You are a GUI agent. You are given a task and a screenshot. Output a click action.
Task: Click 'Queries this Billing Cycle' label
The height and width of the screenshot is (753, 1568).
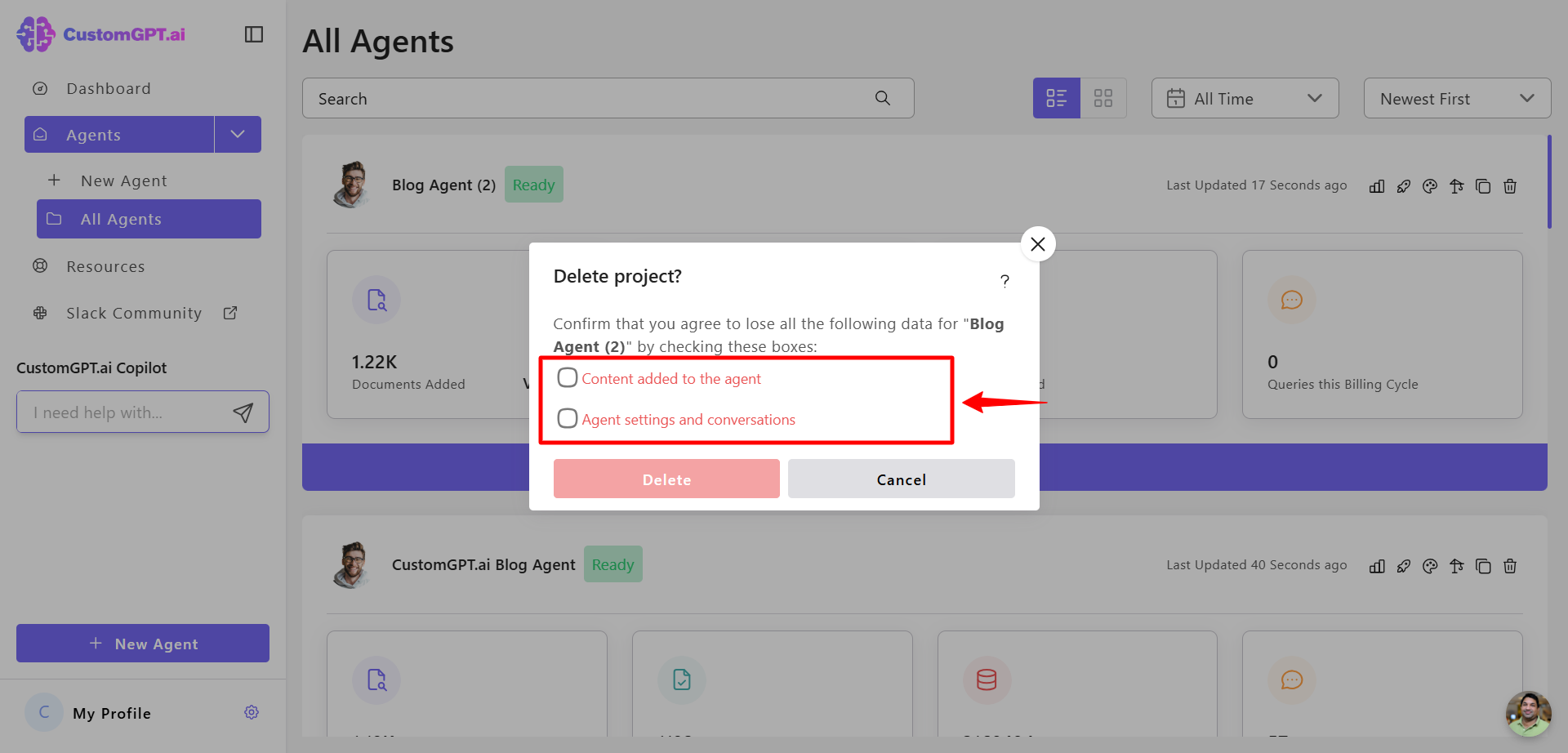point(1343,384)
